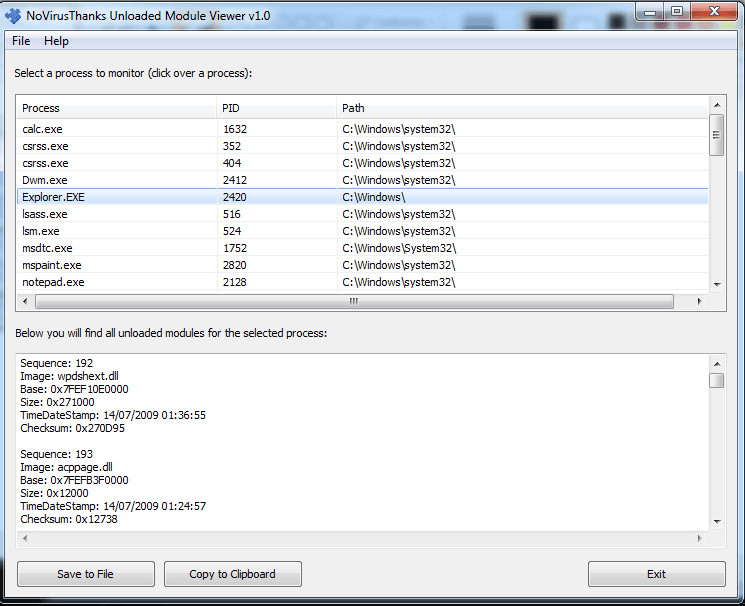Click PID value 2412
Viewport: 745px width, 606px height.
point(235,180)
